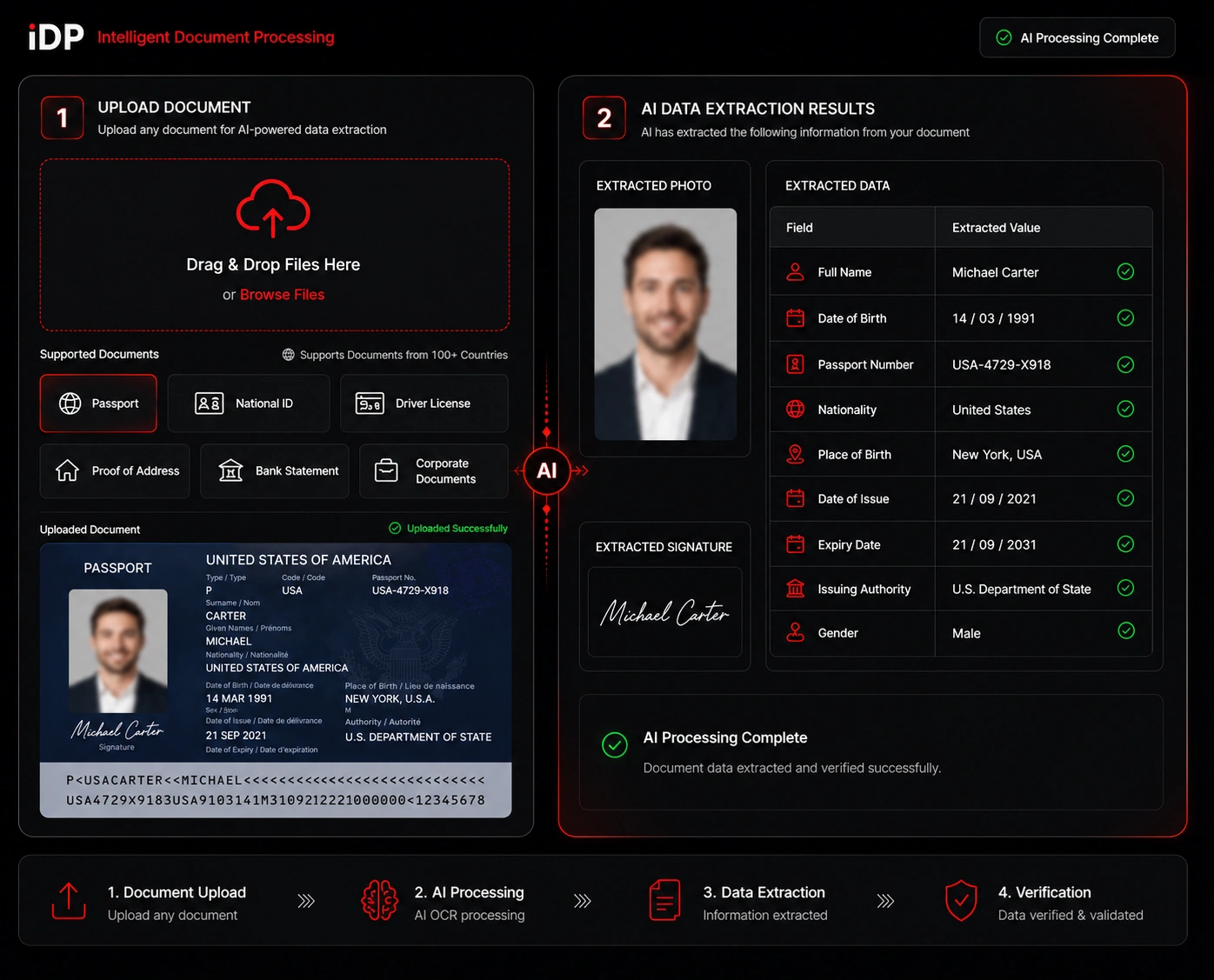The height and width of the screenshot is (980, 1214).
Task: Click the Passport globe icon
Action: click(x=70, y=403)
